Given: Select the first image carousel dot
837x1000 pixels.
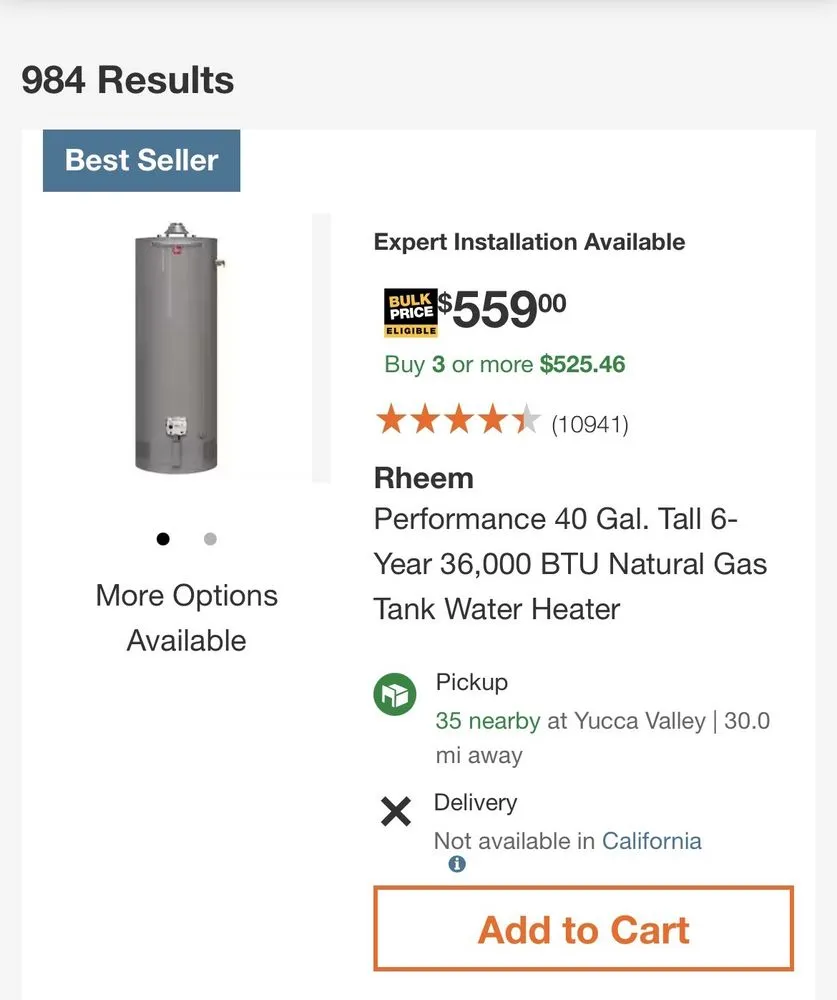Looking at the screenshot, I should pos(163,539).
